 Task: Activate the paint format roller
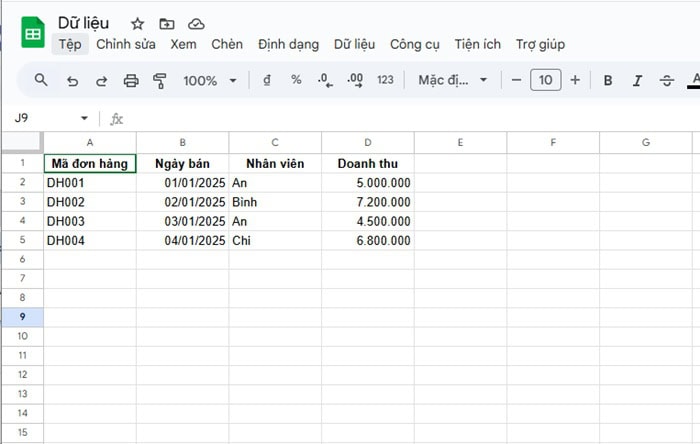159,80
